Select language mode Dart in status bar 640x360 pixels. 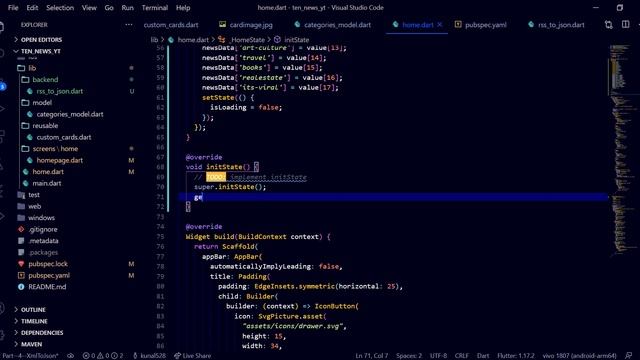click(483, 356)
